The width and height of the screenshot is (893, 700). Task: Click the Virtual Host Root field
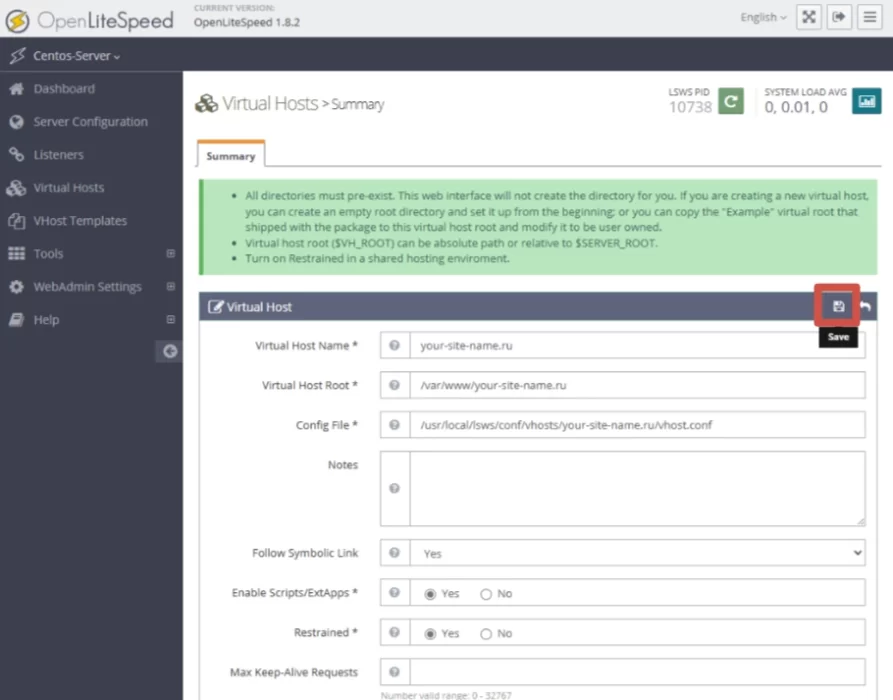click(637, 385)
